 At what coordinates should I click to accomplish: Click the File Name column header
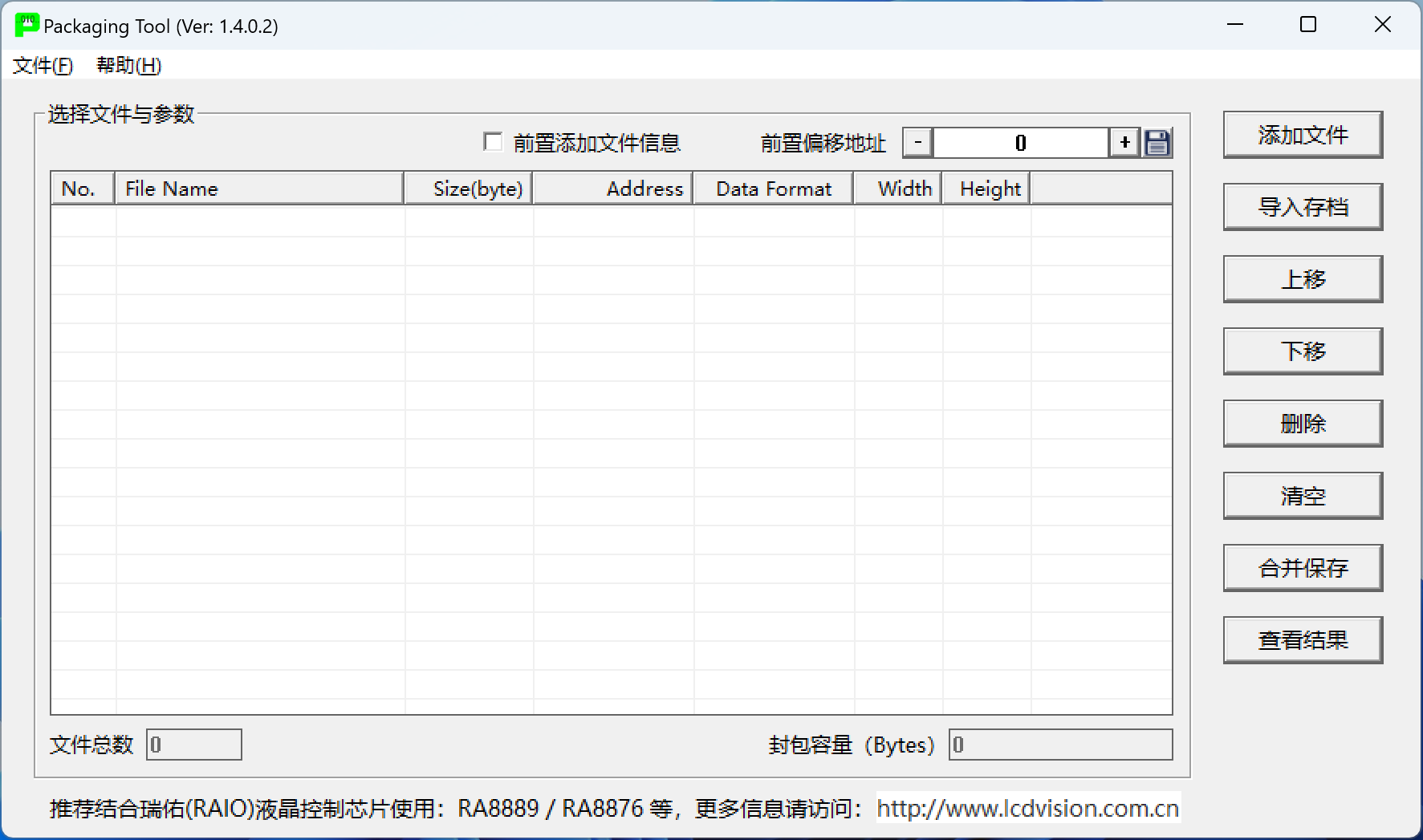pyautogui.click(x=258, y=189)
